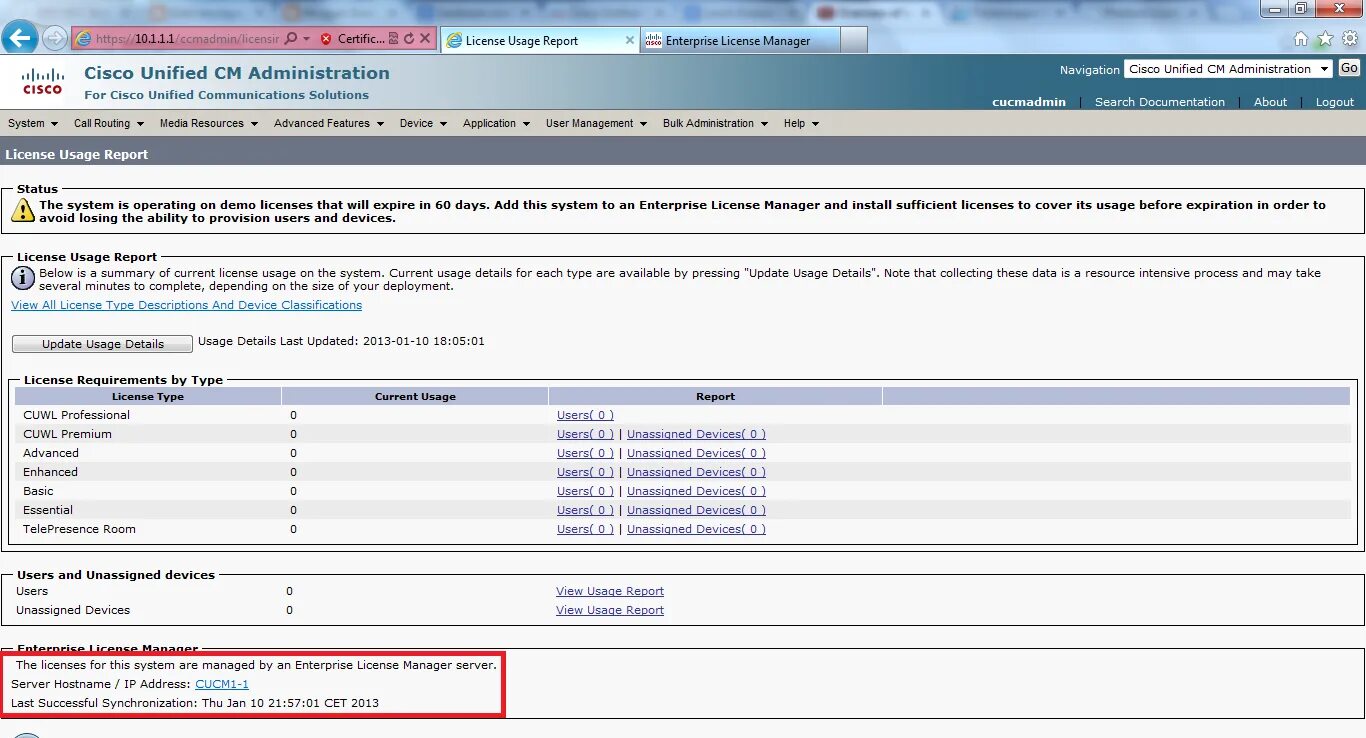Click the Logout link
This screenshot has width=1366, height=738.
(1335, 102)
